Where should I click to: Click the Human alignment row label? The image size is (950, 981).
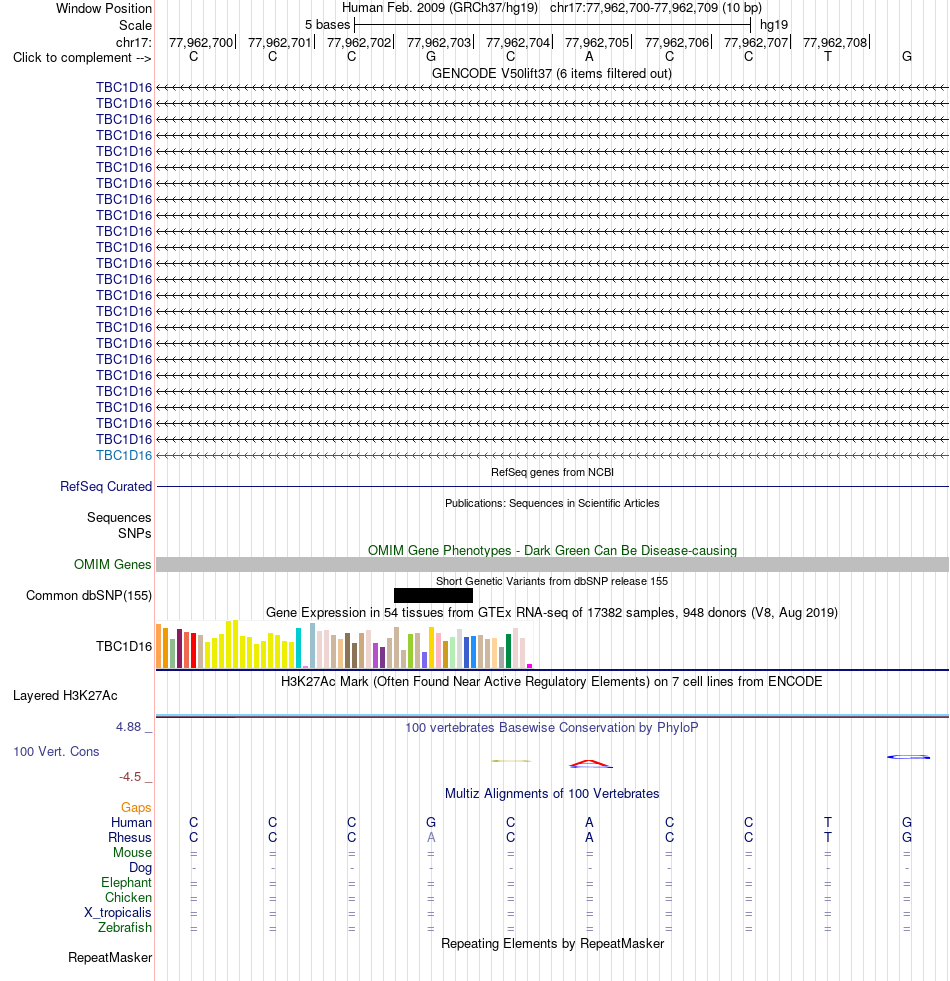pos(131,822)
